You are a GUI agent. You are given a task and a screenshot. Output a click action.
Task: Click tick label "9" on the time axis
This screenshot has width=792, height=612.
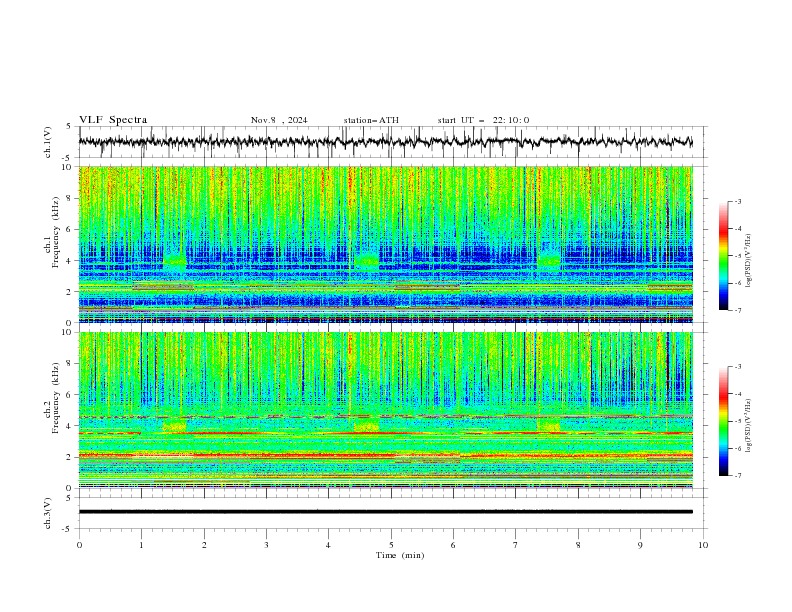point(640,545)
